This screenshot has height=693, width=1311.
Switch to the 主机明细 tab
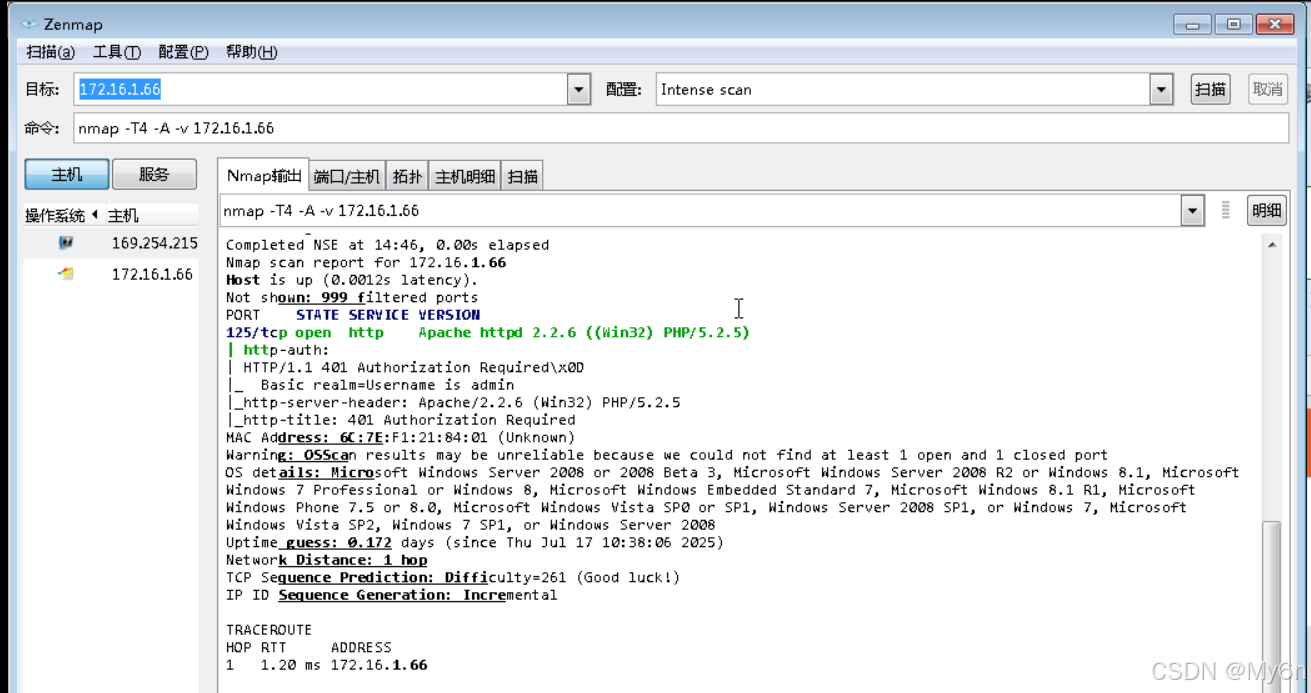tap(464, 177)
